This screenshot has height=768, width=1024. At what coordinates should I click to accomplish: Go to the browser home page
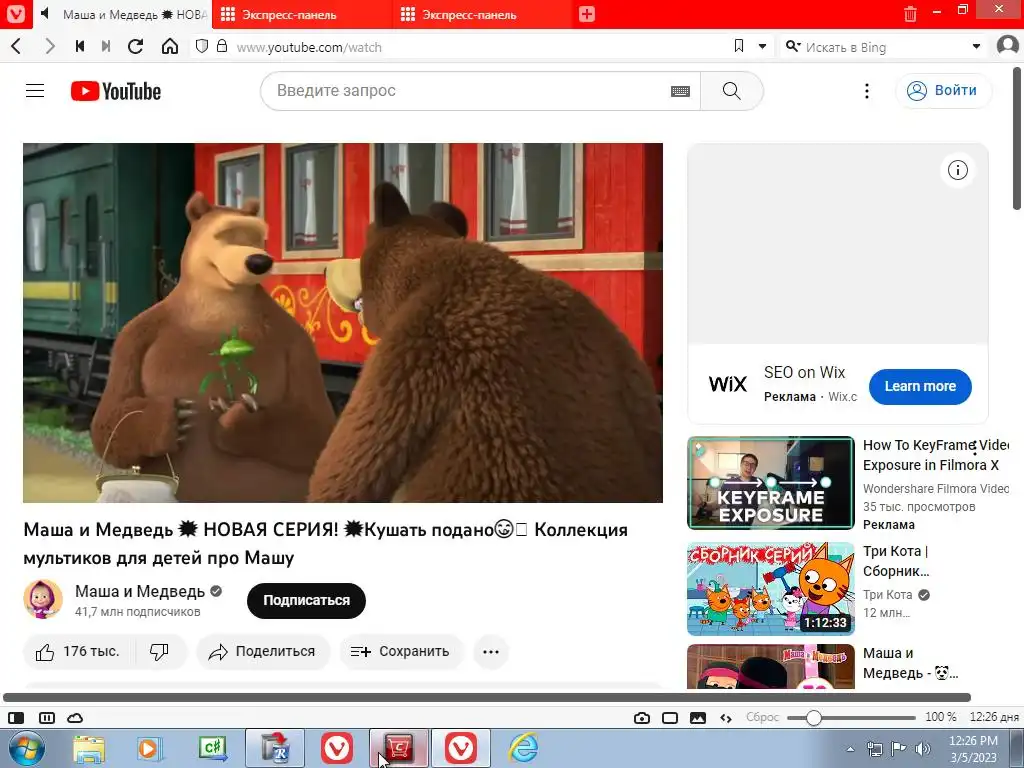pyautogui.click(x=170, y=46)
